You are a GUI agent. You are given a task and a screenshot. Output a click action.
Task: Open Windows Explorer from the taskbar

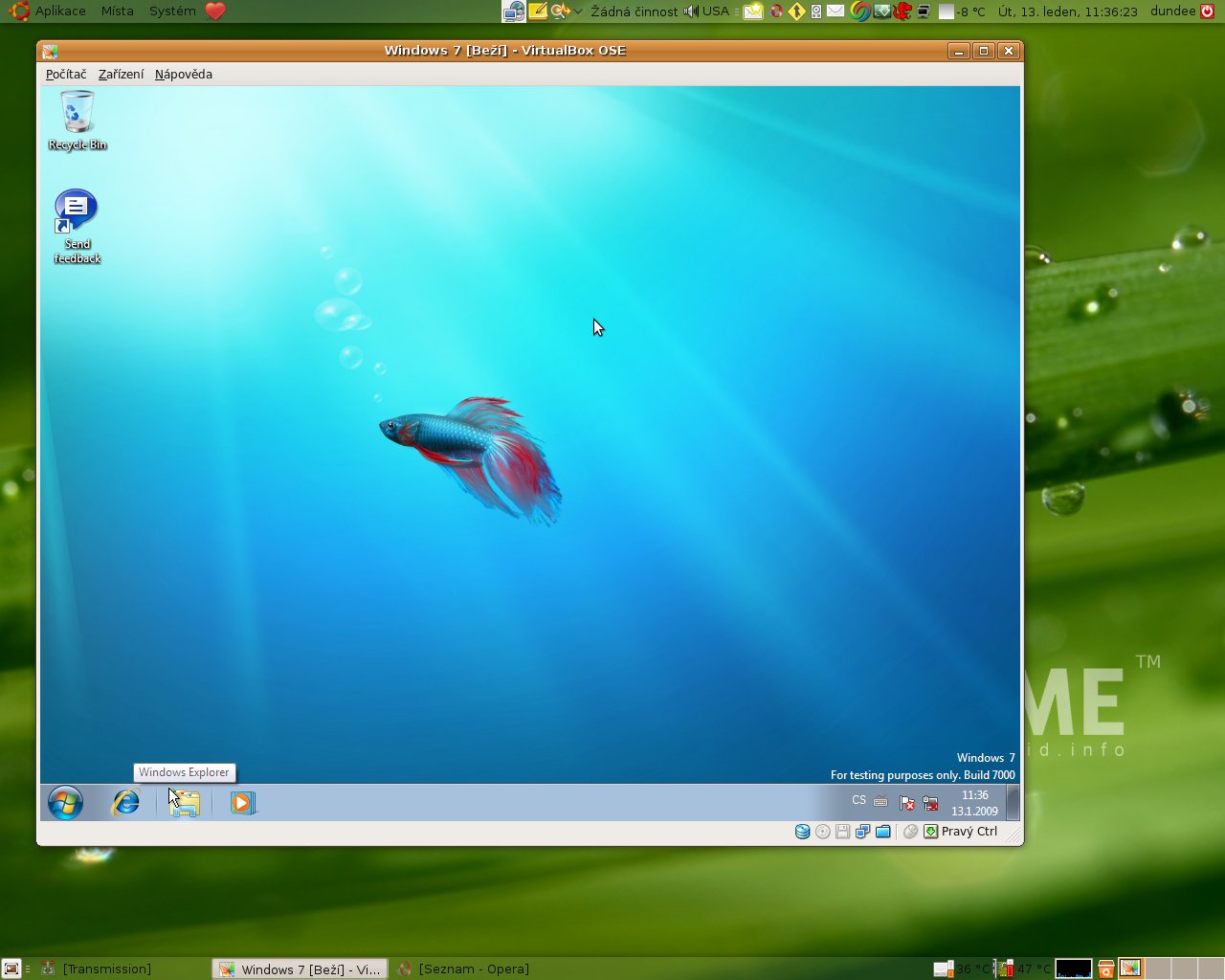point(184,803)
